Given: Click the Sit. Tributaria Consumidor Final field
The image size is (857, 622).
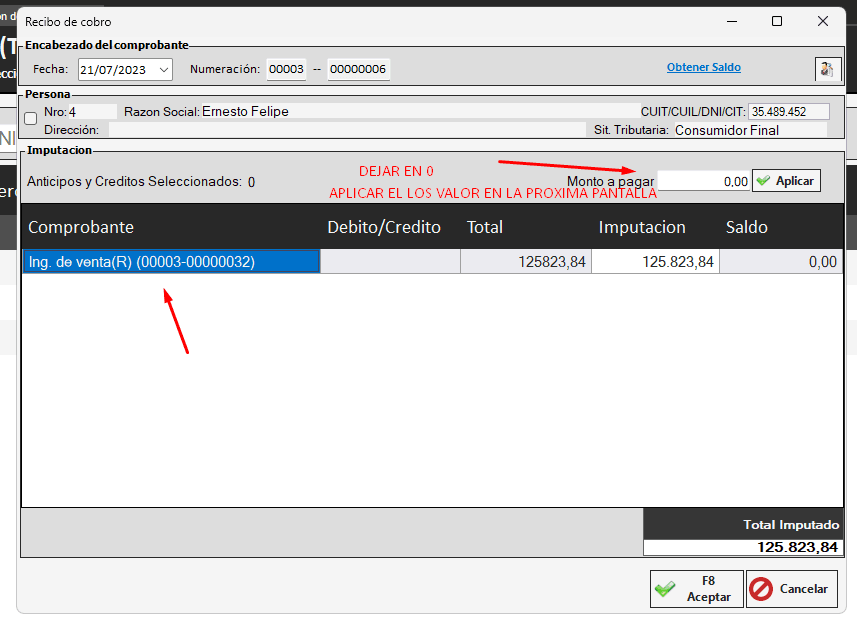Looking at the screenshot, I should coord(749,130).
